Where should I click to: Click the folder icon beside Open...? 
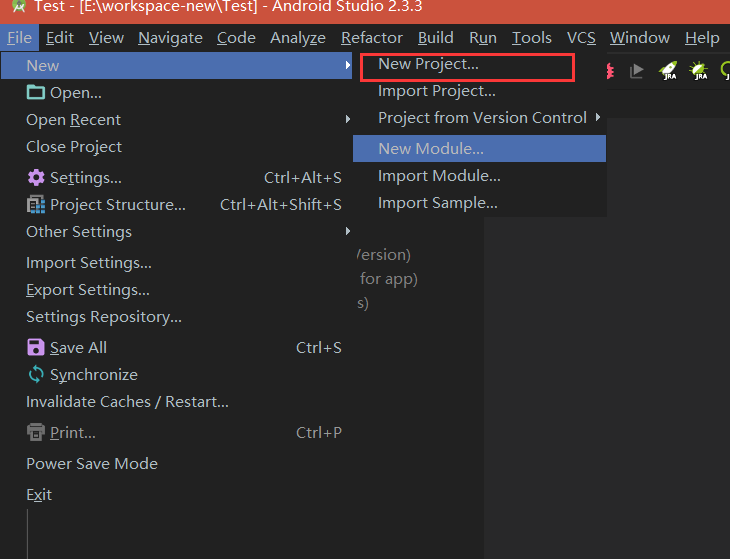tap(36, 93)
